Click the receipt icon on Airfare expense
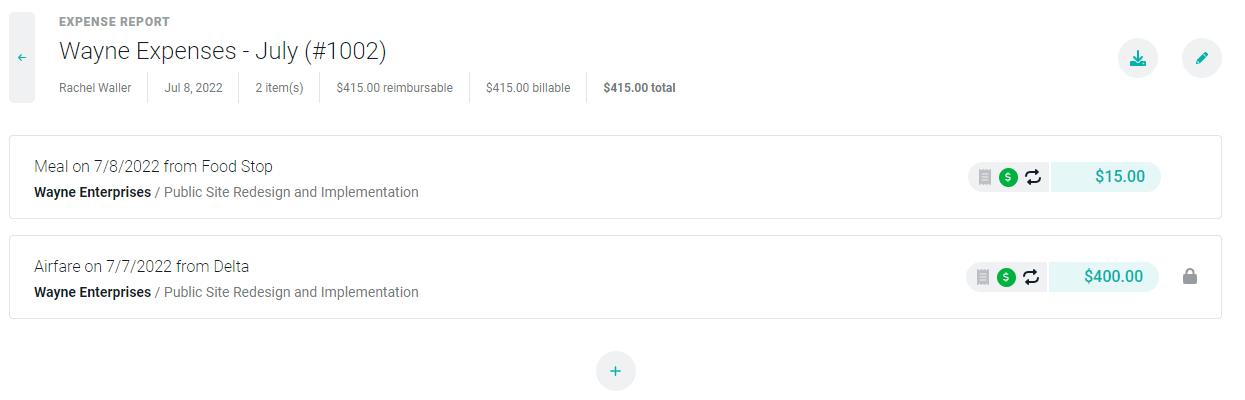 pos(983,277)
